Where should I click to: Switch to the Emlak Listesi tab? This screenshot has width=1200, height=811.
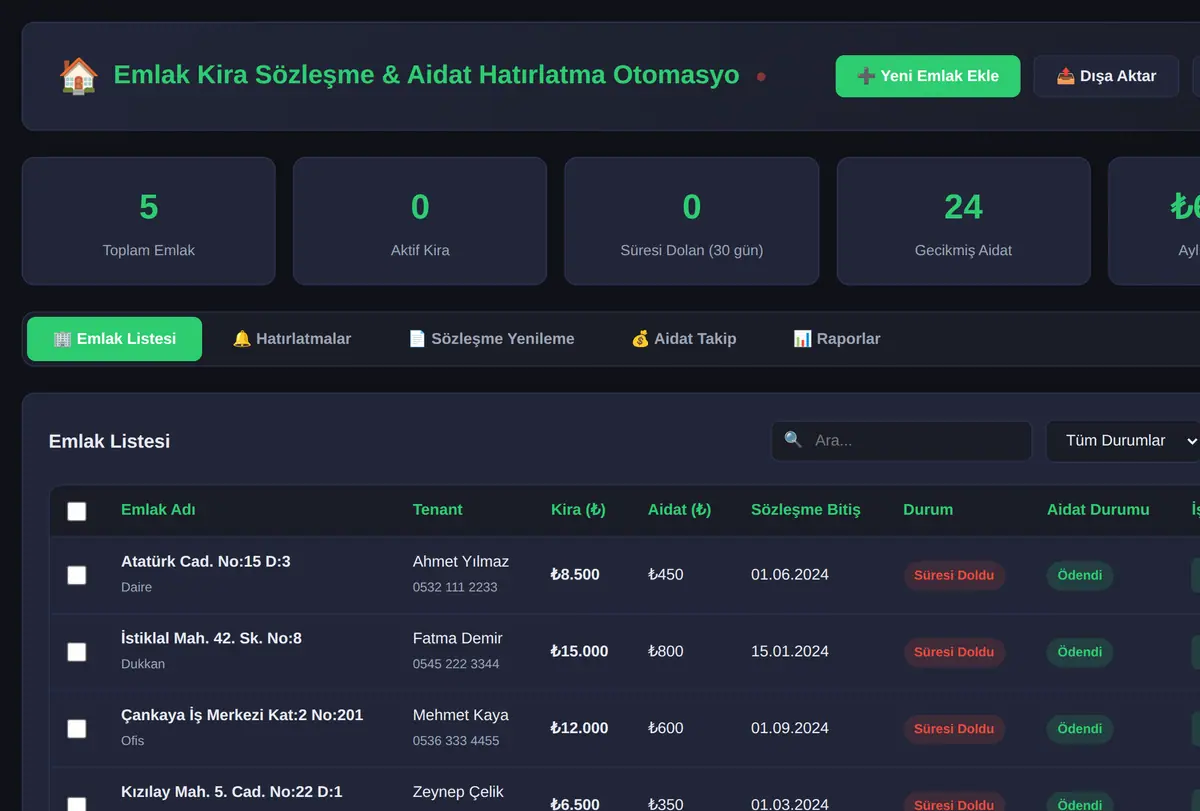click(114, 339)
